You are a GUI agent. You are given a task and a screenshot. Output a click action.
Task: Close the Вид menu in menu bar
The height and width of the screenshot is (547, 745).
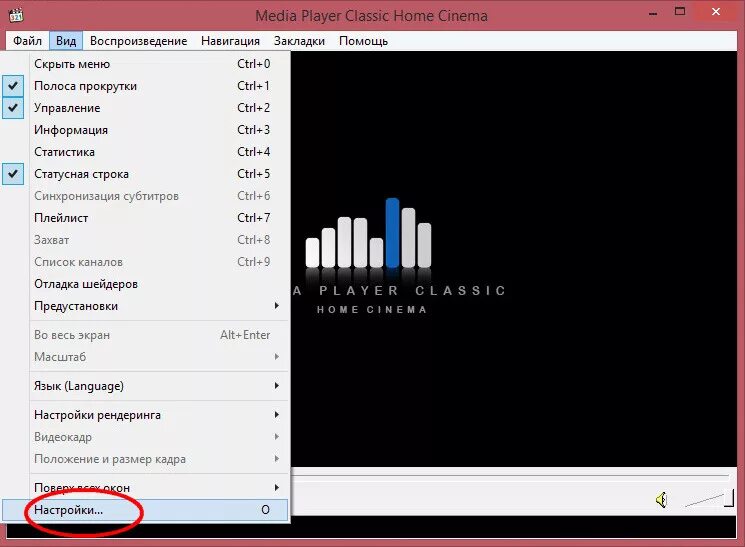tap(66, 41)
